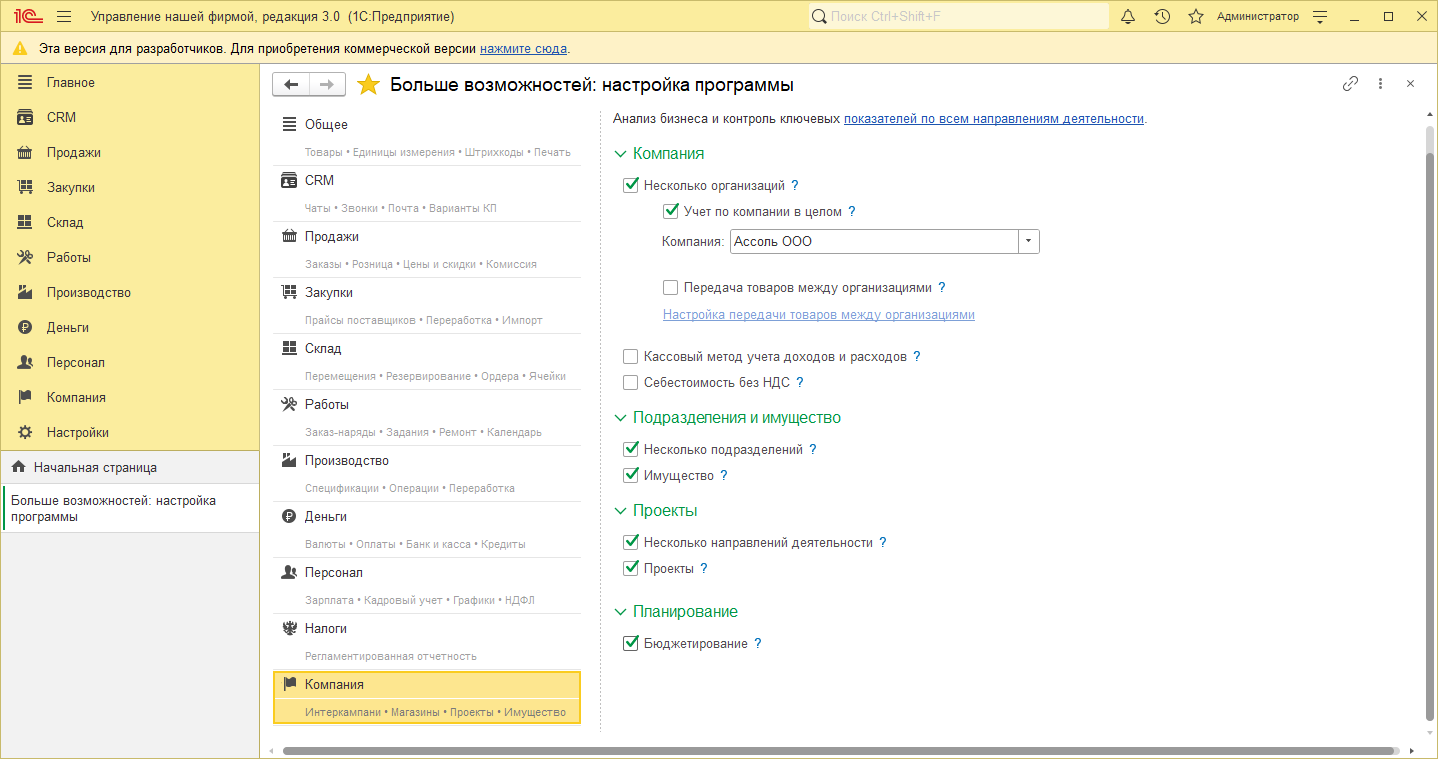1438x759 pixels.
Task: Add this page to favorites using yellow star
Action: 368,85
